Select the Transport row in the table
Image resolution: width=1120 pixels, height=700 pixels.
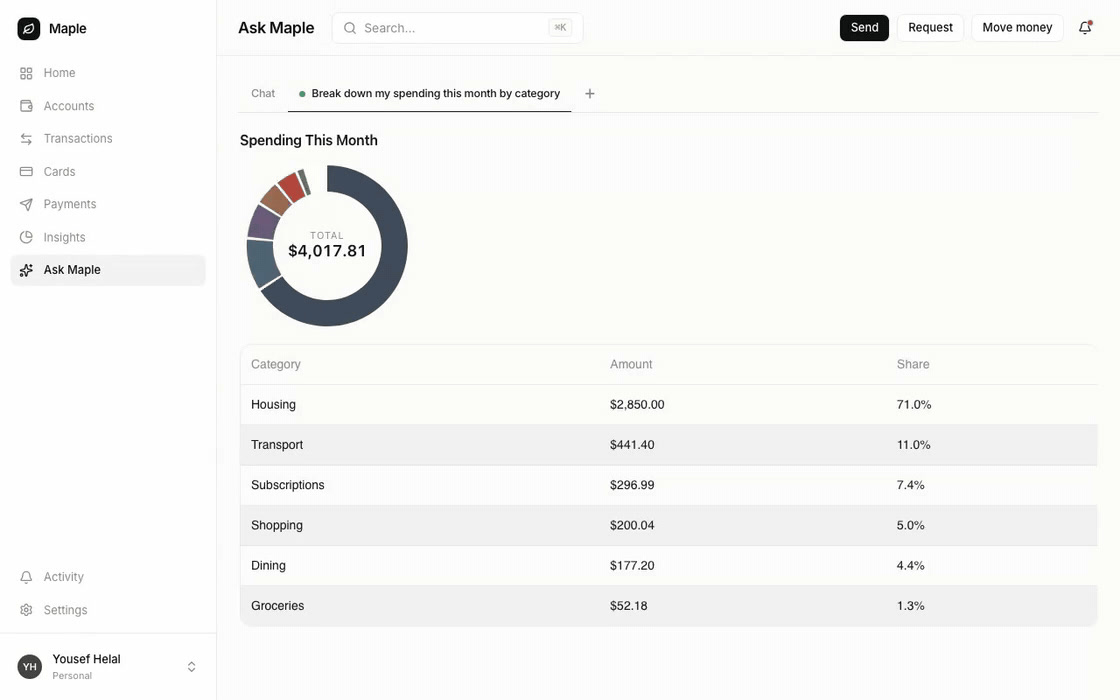click(x=669, y=444)
